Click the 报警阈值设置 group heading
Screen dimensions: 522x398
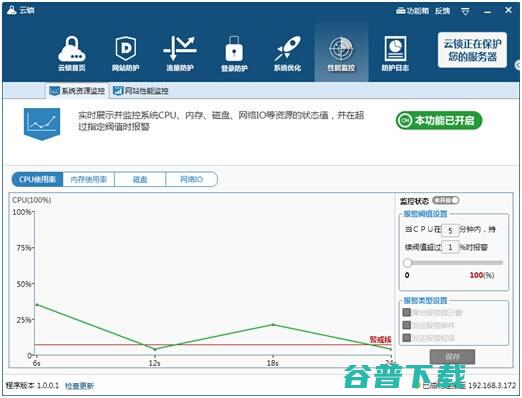425,214
